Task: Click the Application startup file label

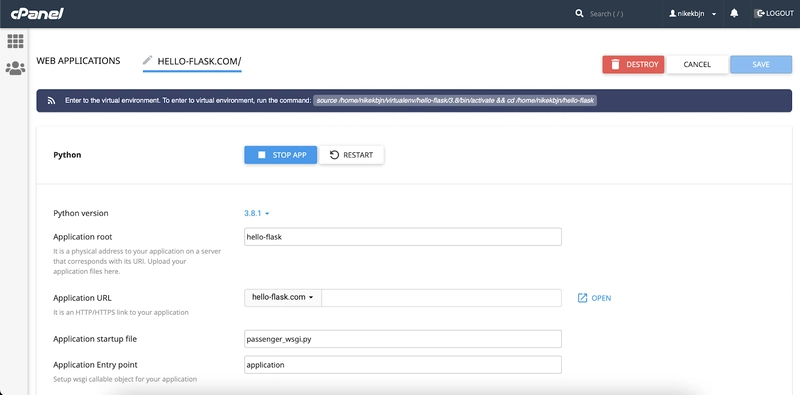Action: point(95,339)
